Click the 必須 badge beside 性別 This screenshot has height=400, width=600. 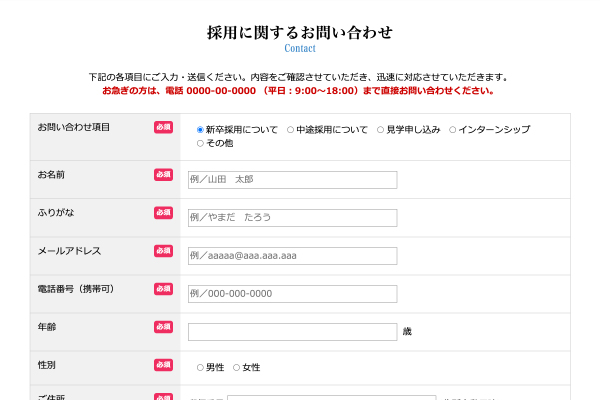163,365
